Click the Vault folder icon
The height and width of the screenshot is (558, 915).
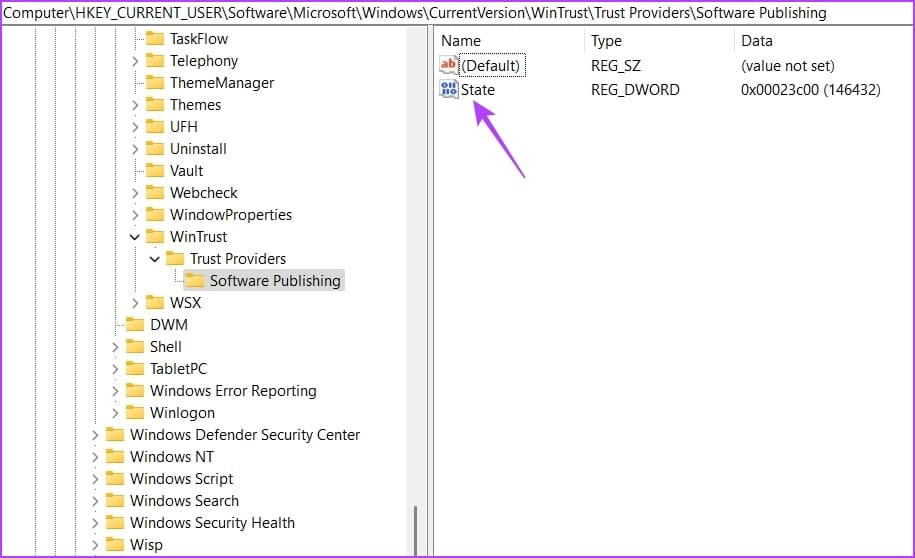tap(155, 170)
